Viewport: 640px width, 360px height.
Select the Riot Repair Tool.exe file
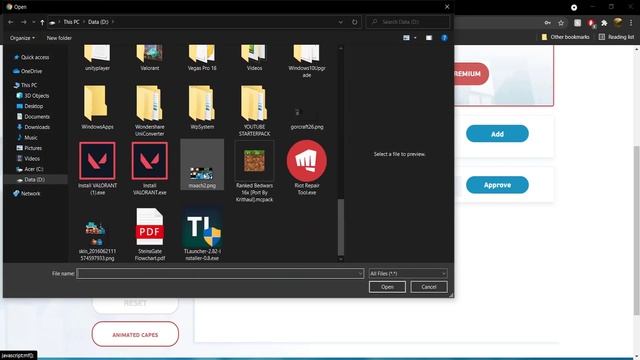[307, 168]
